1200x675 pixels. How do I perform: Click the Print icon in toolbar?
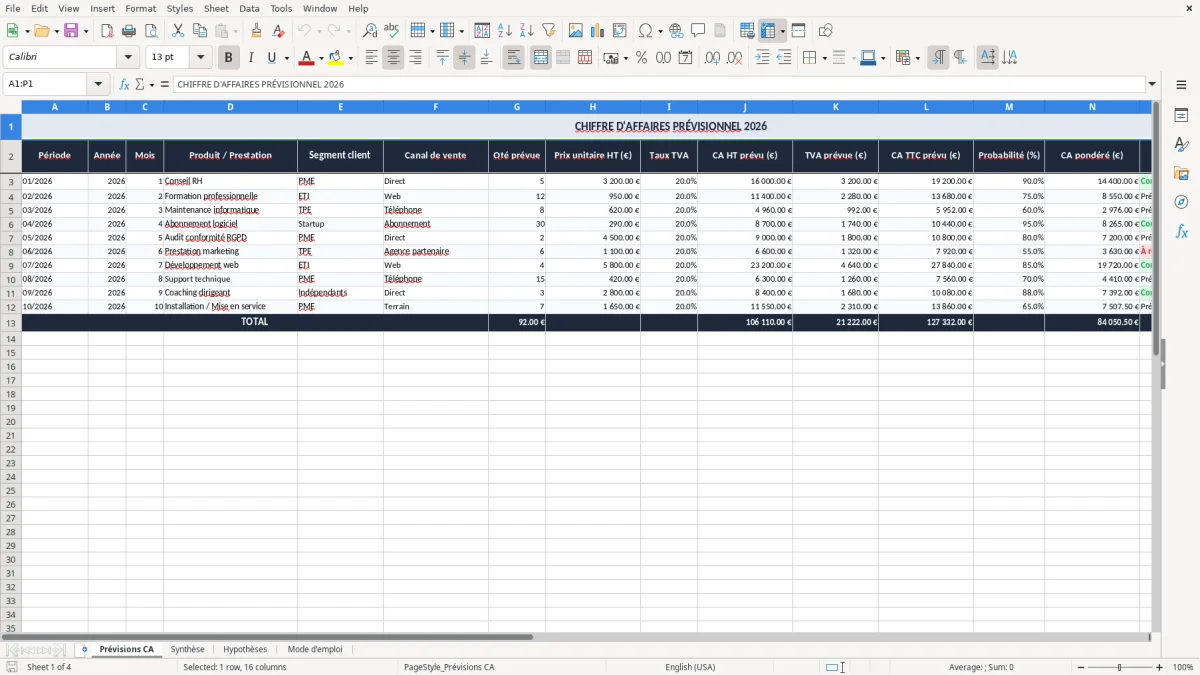point(129,31)
